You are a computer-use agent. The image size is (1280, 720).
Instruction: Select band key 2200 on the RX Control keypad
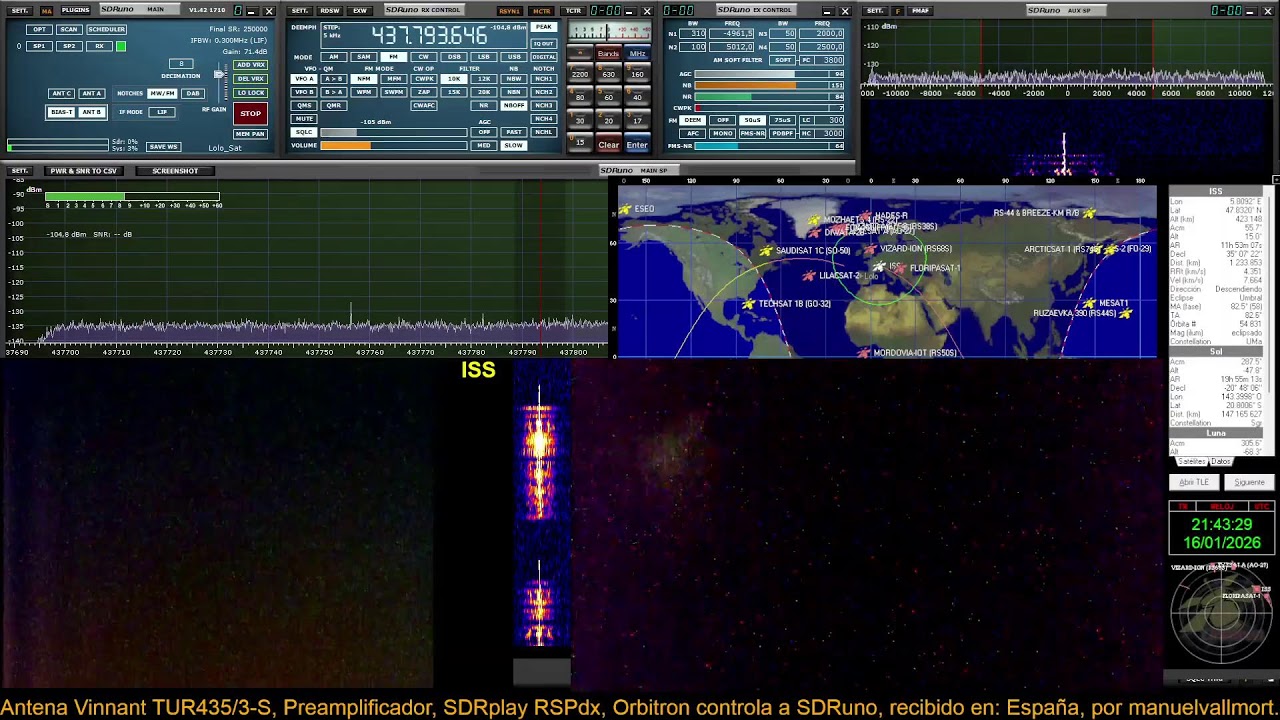click(x=580, y=74)
